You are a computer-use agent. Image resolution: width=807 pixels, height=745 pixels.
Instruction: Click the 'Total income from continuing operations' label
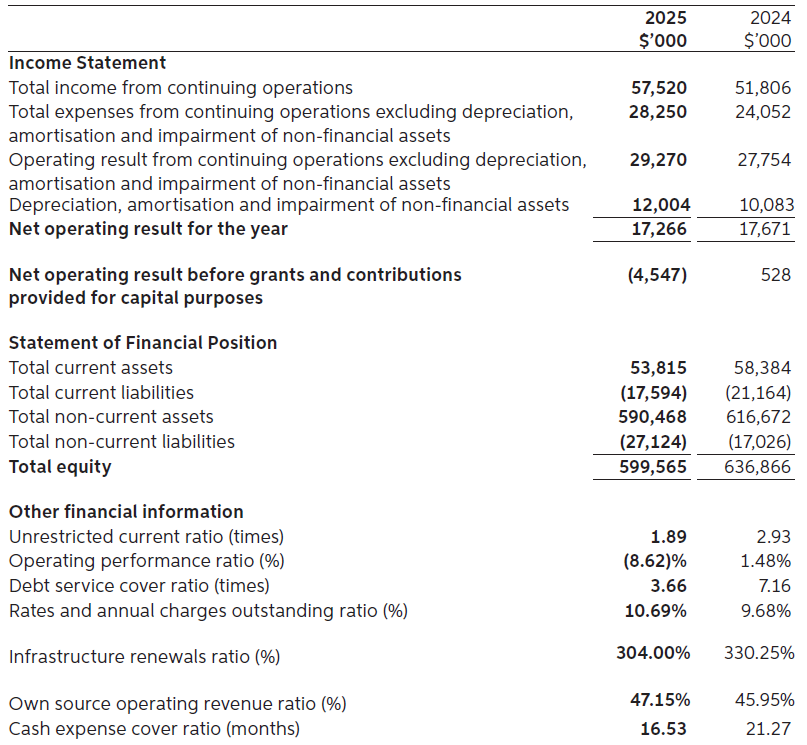pyautogui.click(x=181, y=88)
